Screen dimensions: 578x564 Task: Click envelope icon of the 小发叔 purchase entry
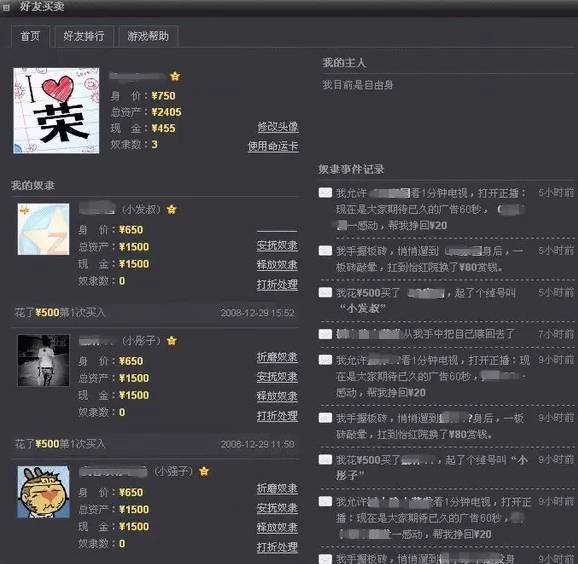[x=325, y=293]
